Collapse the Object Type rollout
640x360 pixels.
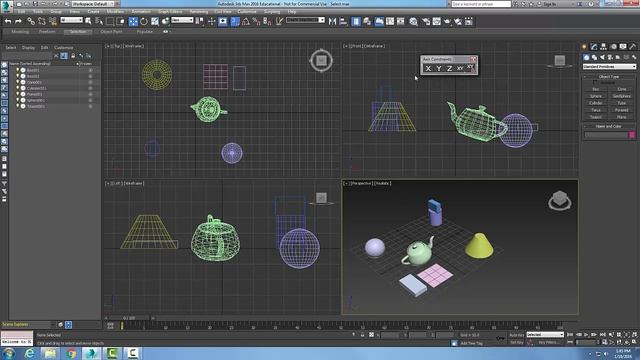609,77
